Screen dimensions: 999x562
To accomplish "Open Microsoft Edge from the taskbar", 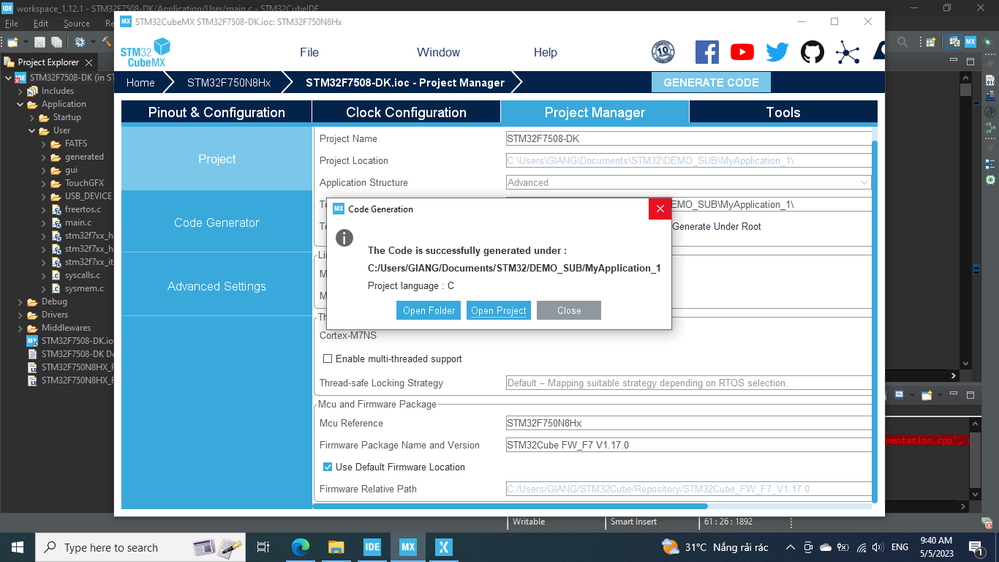I will (x=300, y=547).
